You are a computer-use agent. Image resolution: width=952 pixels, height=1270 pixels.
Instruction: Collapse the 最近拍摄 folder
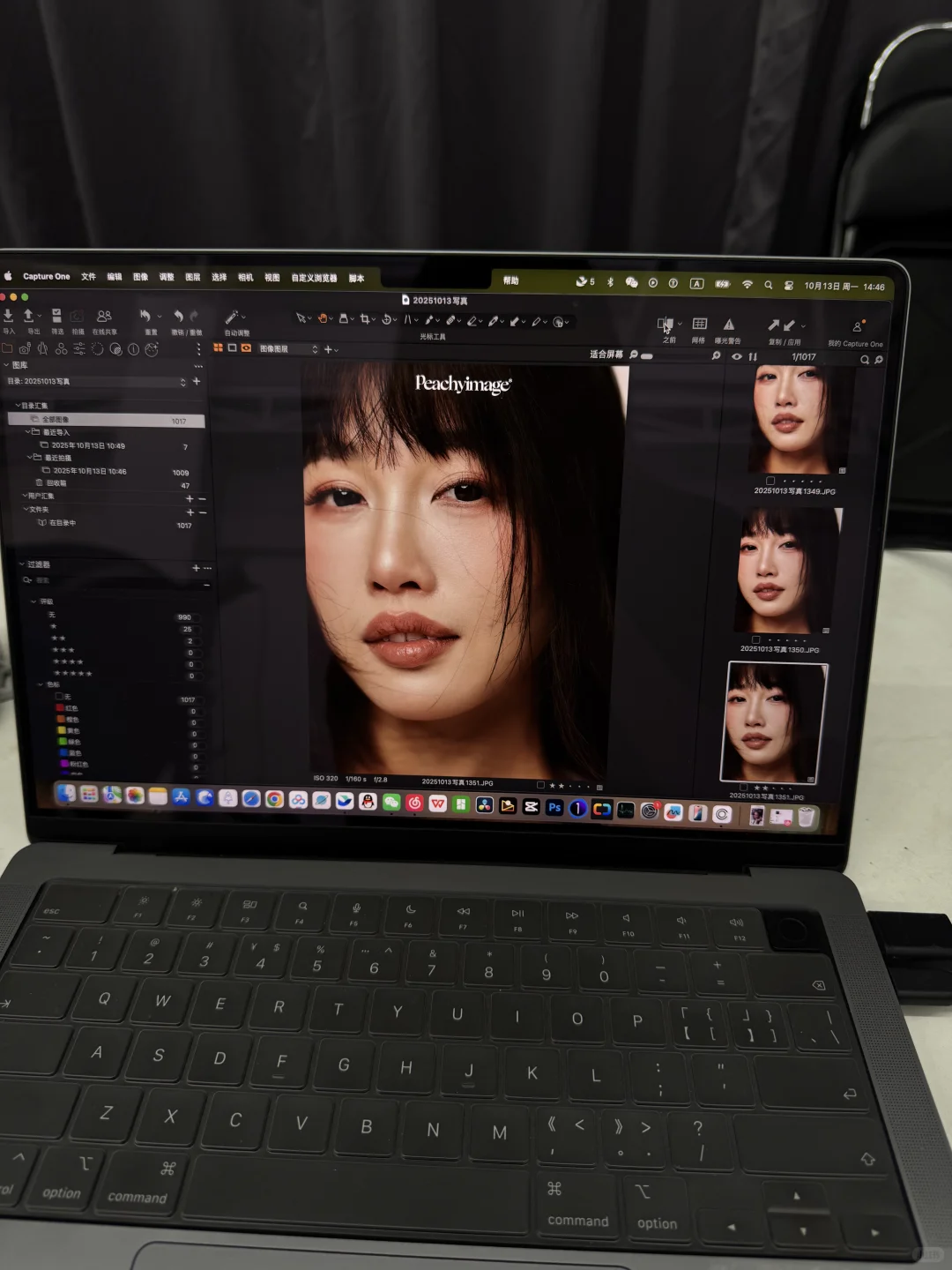click(x=29, y=458)
